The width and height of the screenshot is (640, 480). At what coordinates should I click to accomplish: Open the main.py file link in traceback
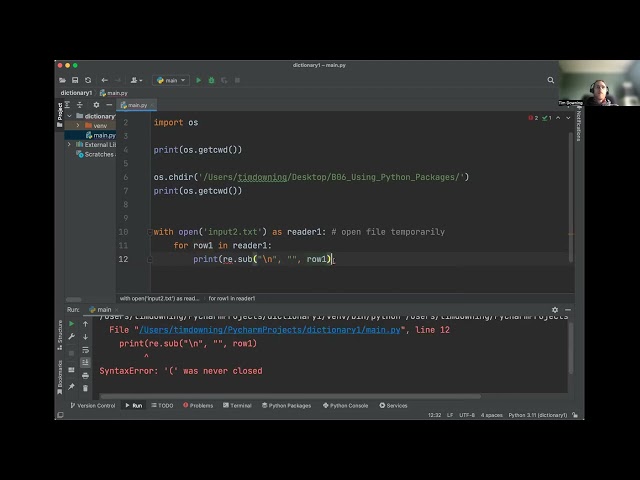270,330
